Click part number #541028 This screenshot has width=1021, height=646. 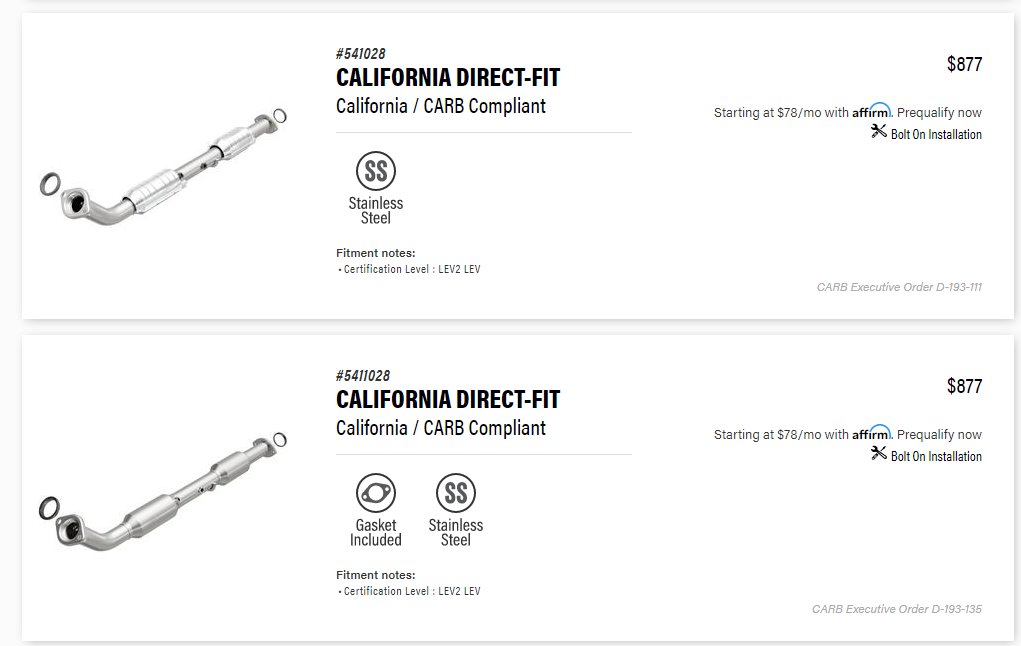361,53
